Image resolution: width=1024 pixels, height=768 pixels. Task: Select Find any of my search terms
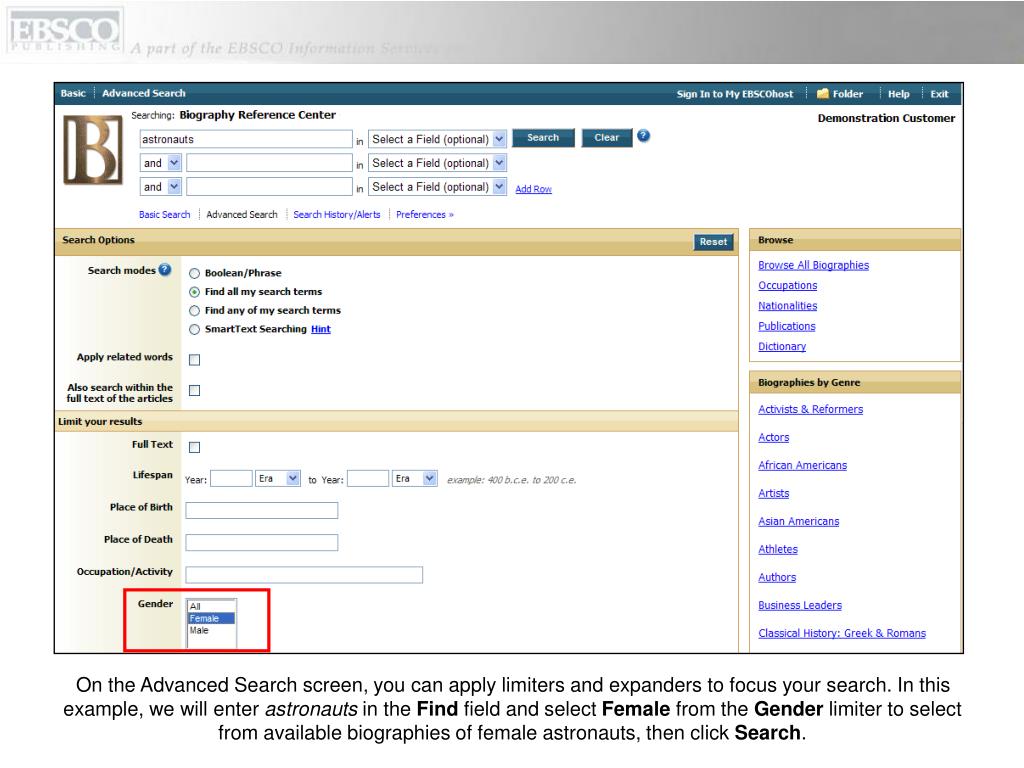194,311
